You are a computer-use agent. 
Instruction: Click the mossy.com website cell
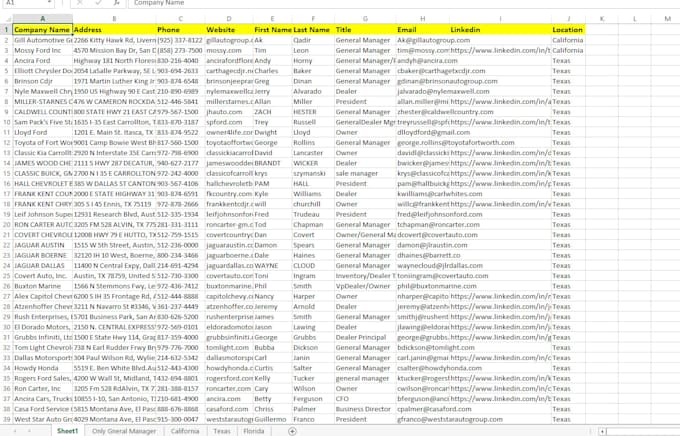click(229, 50)
